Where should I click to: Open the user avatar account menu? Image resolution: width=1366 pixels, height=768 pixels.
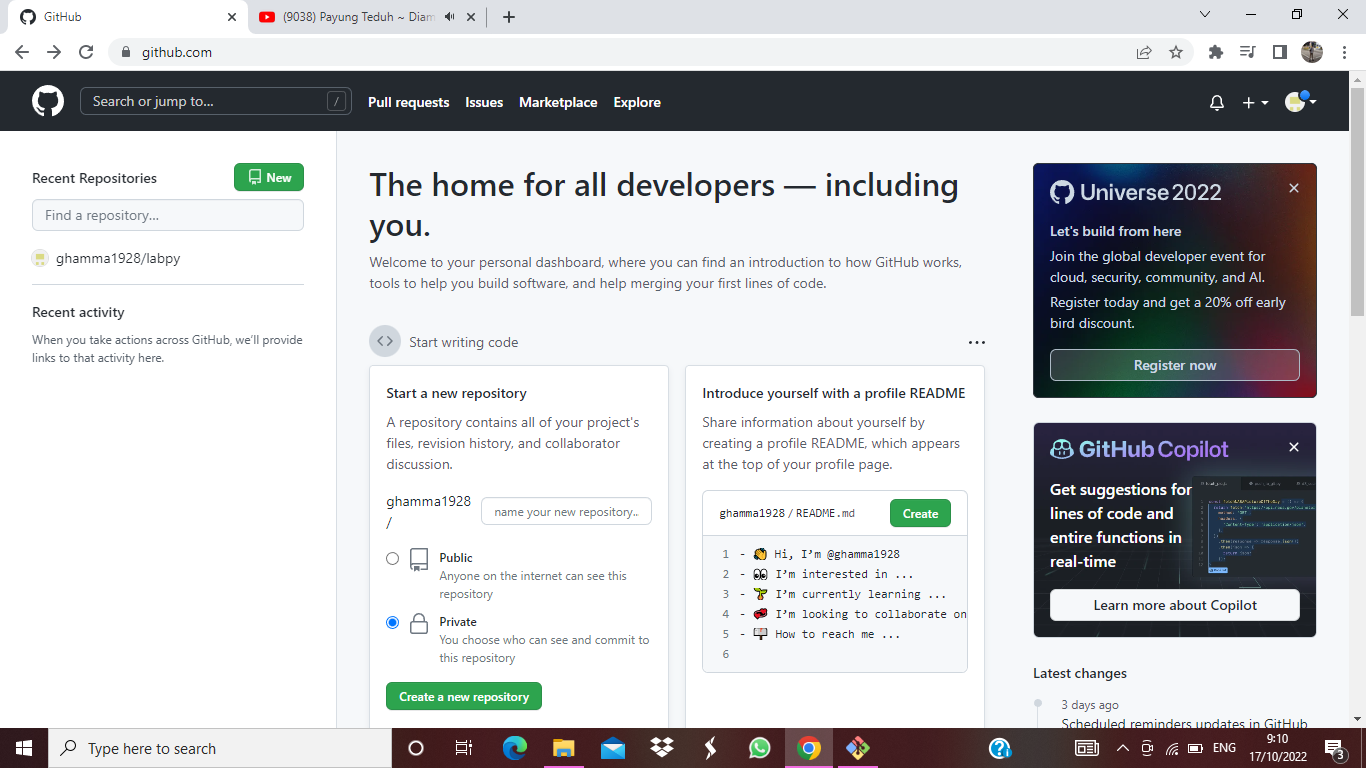click(x=1300, y=101)
